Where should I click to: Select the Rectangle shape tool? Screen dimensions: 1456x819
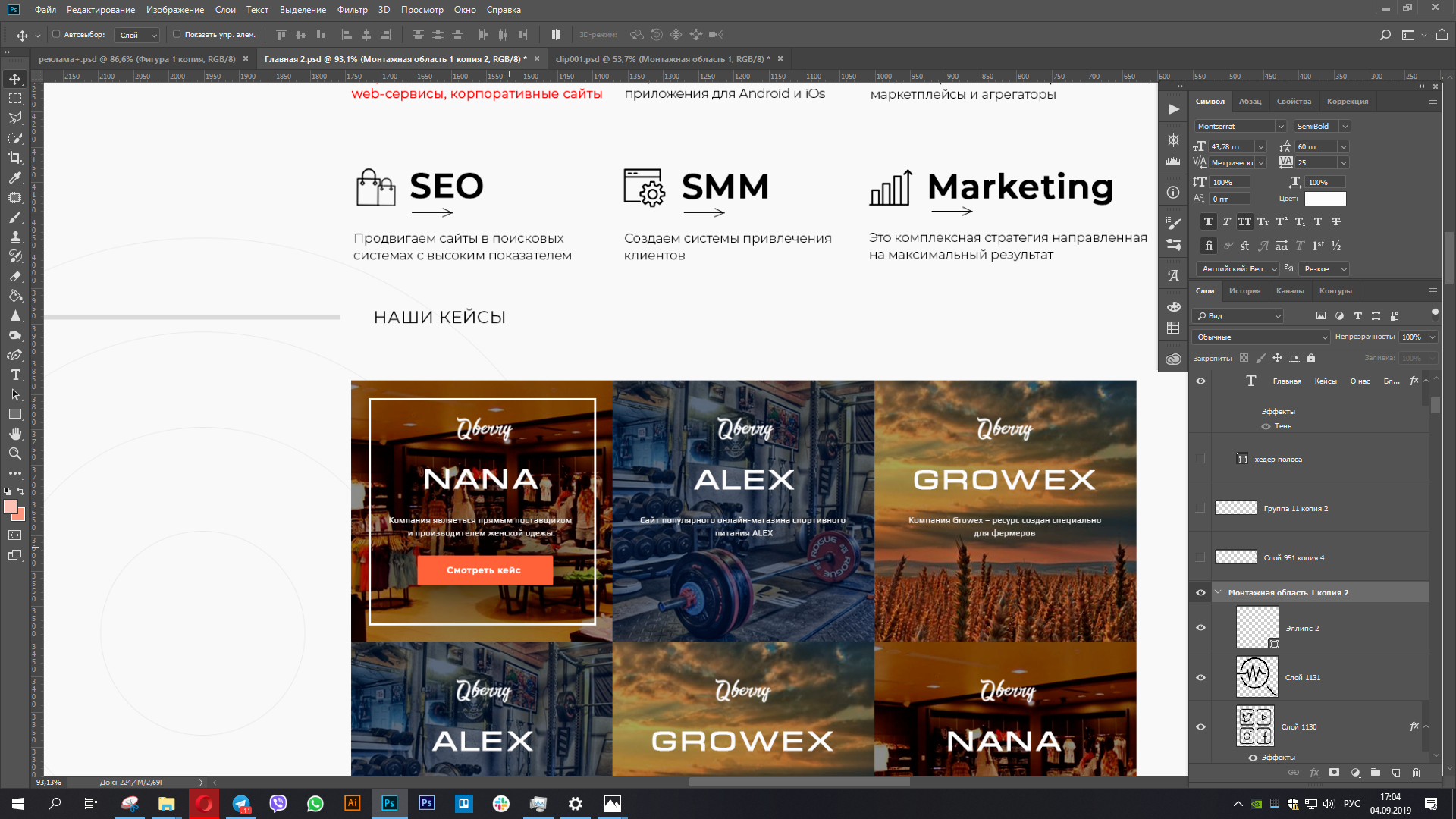tap(15, 414)
